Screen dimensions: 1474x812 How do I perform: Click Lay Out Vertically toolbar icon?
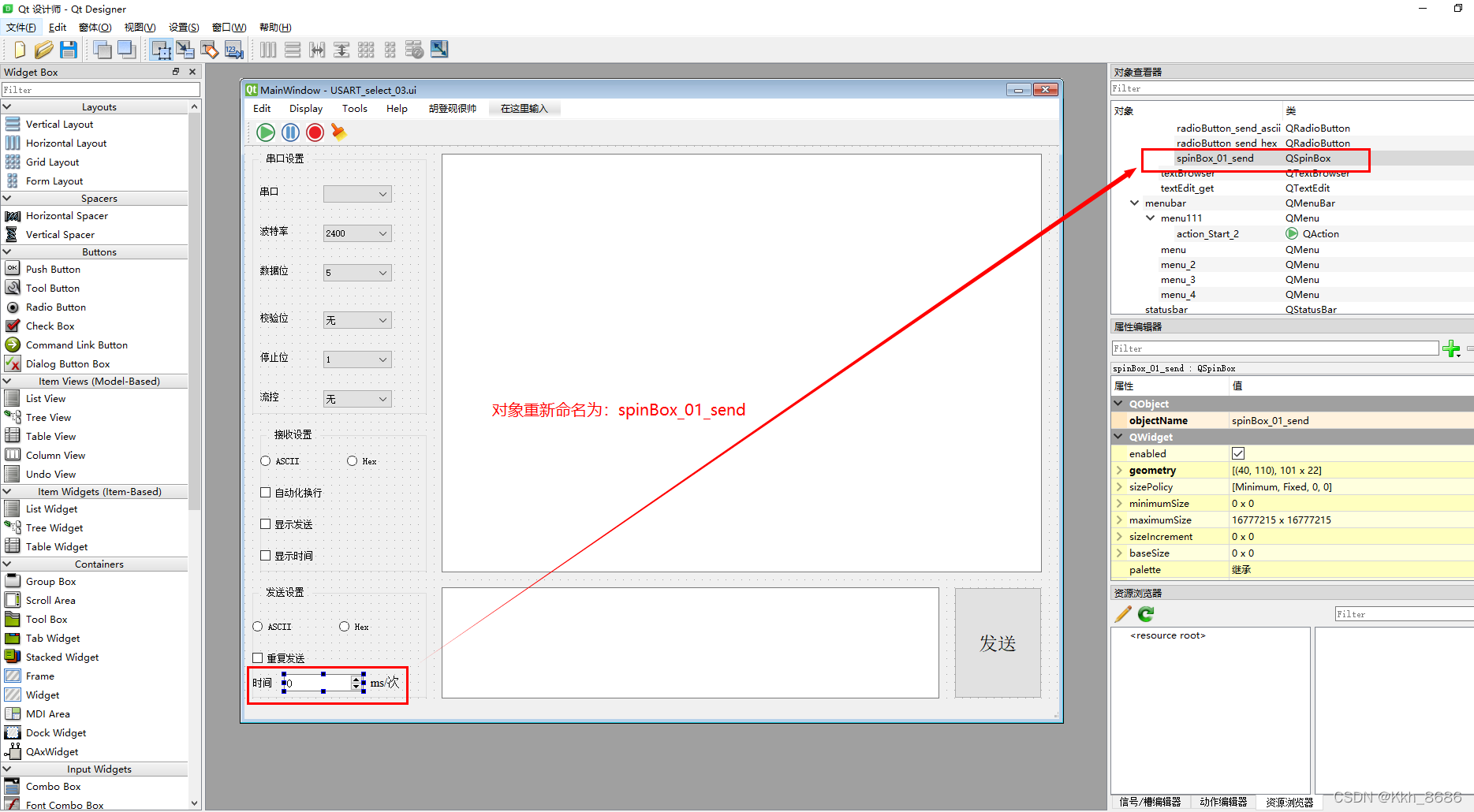coord(293,50)
